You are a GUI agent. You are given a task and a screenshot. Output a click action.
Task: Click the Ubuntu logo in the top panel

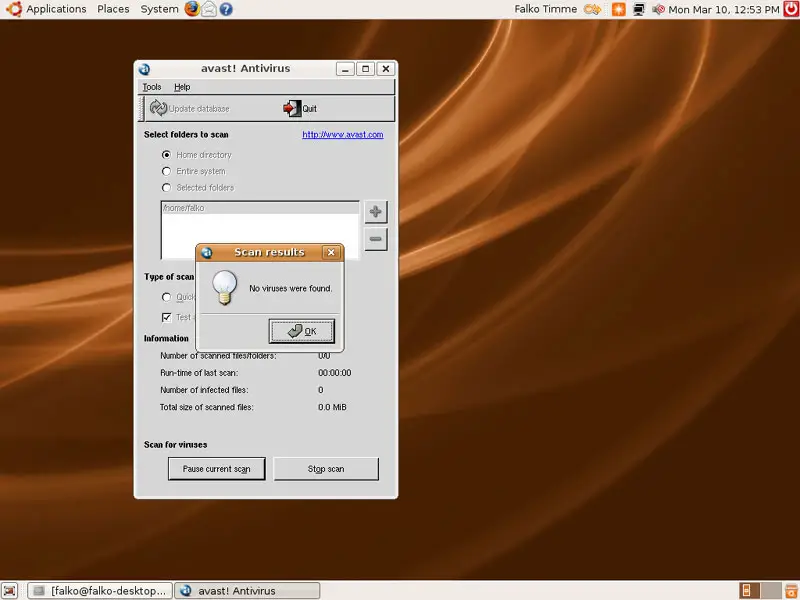coord(14,9)
